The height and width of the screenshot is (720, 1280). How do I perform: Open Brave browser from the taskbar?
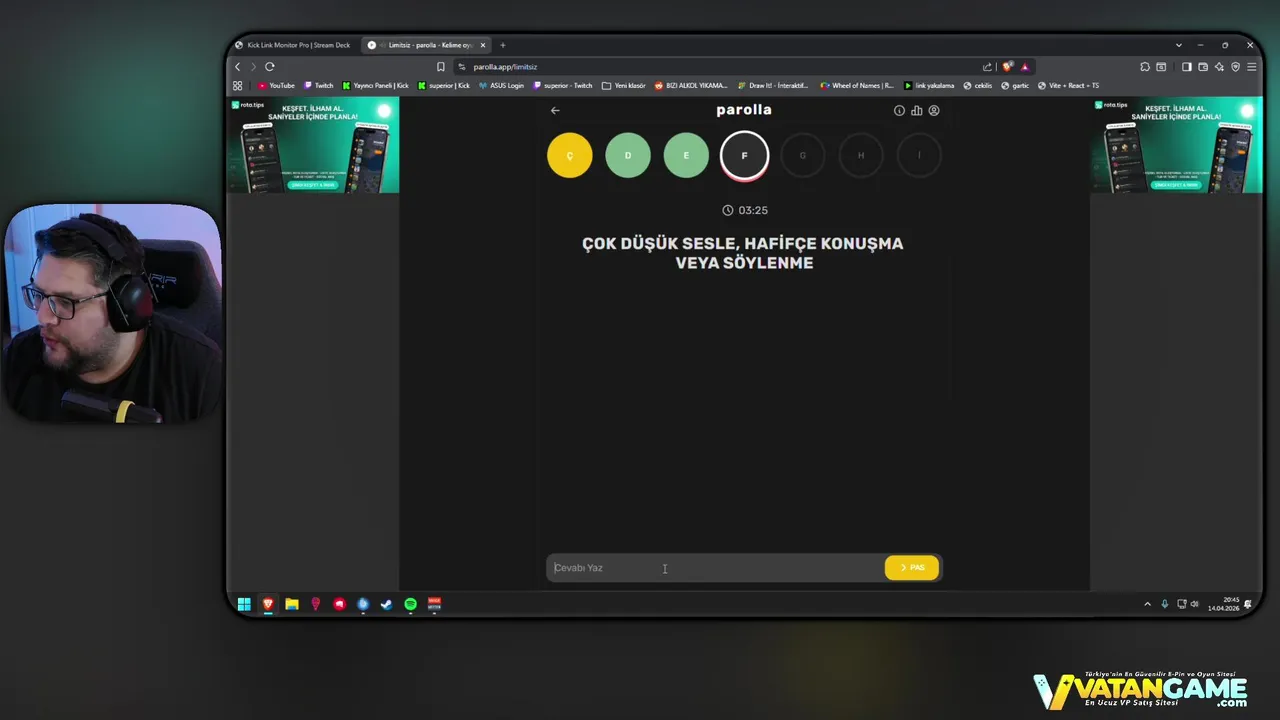268,604
